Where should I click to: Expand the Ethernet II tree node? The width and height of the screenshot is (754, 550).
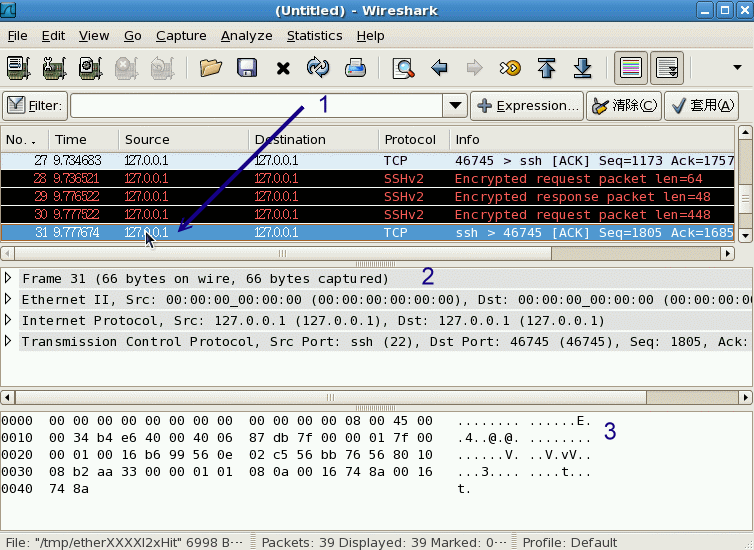click(8, 299)
